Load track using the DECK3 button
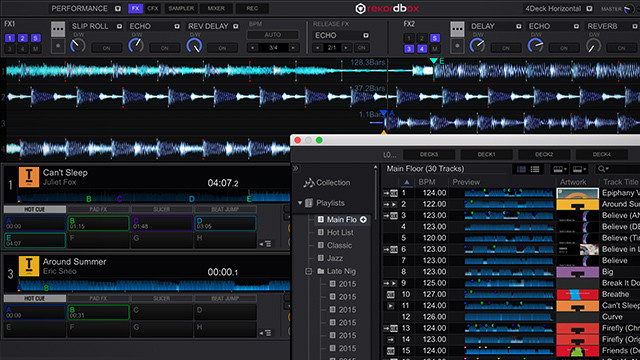This screenshot has width=640, height=360. (x=429, y=155)
